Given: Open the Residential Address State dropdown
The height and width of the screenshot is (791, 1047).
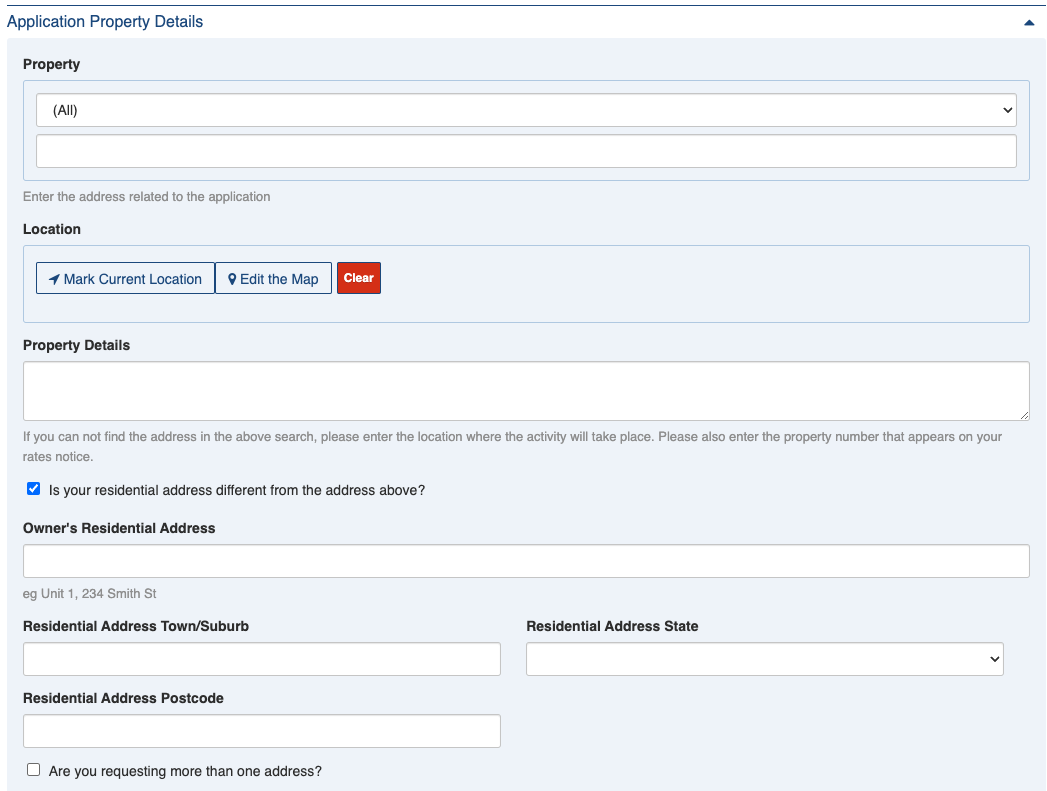Looking at the screenshot, I should [764, 659].
